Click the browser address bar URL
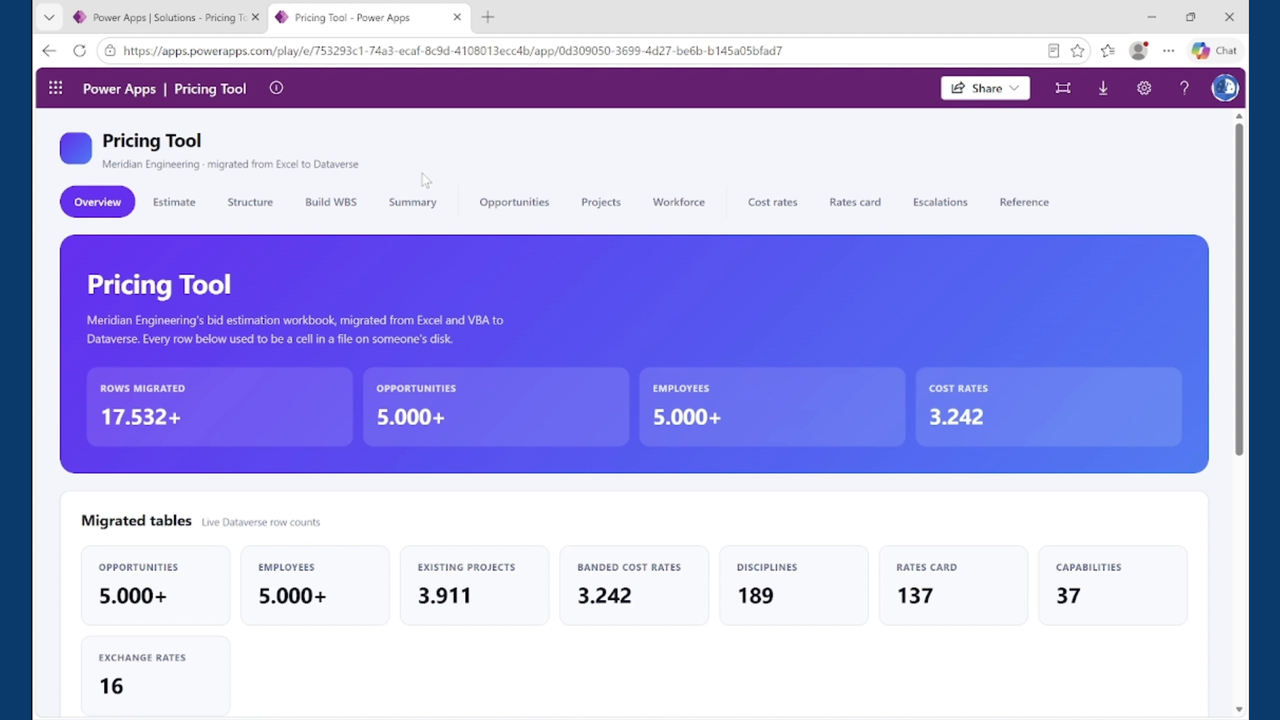 (x=453, y=50)
